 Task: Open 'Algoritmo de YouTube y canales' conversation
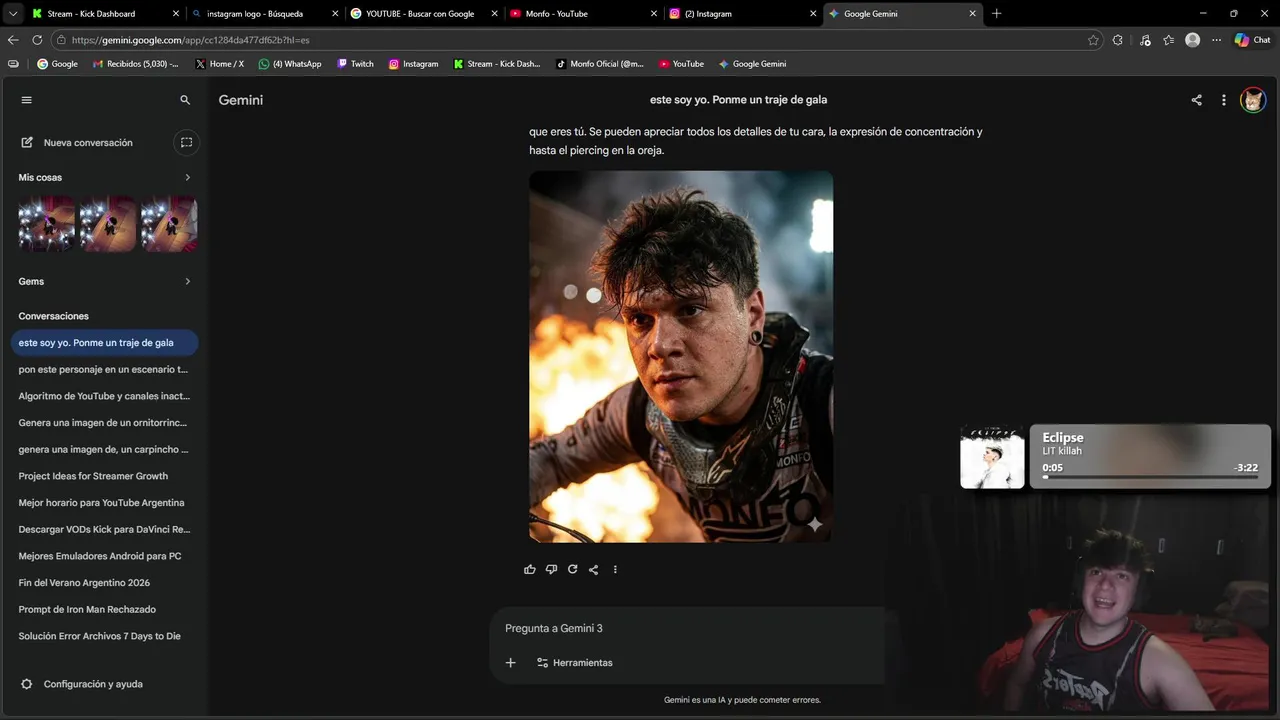pos(104,396)
